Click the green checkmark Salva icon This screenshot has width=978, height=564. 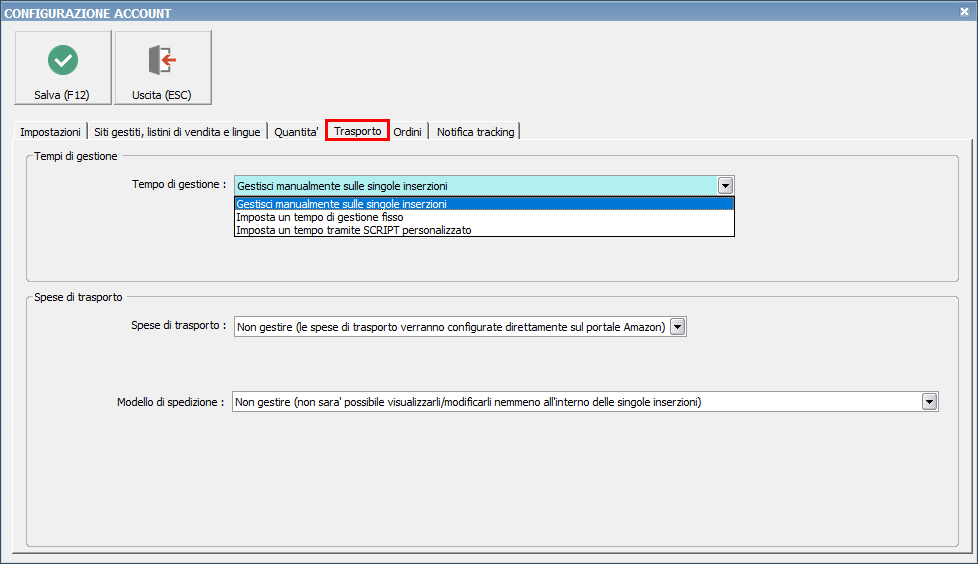(63, 60)
